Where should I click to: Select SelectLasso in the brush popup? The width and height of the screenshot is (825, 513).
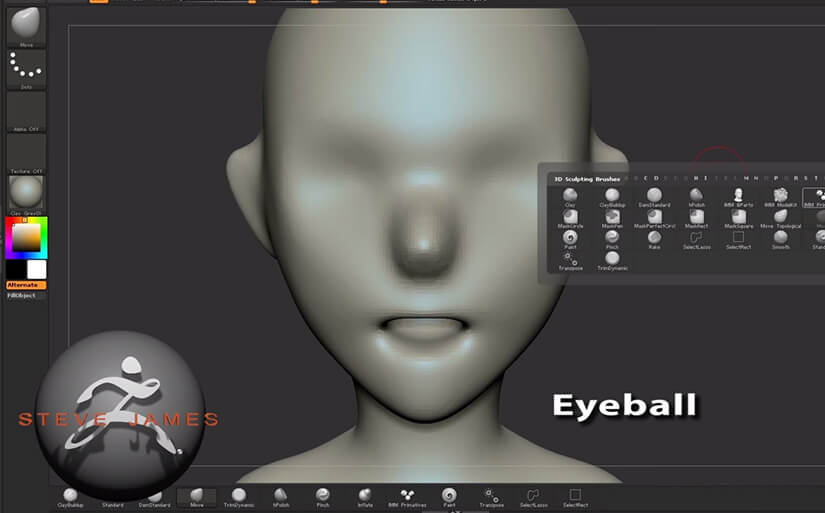(x=697, y=240)
